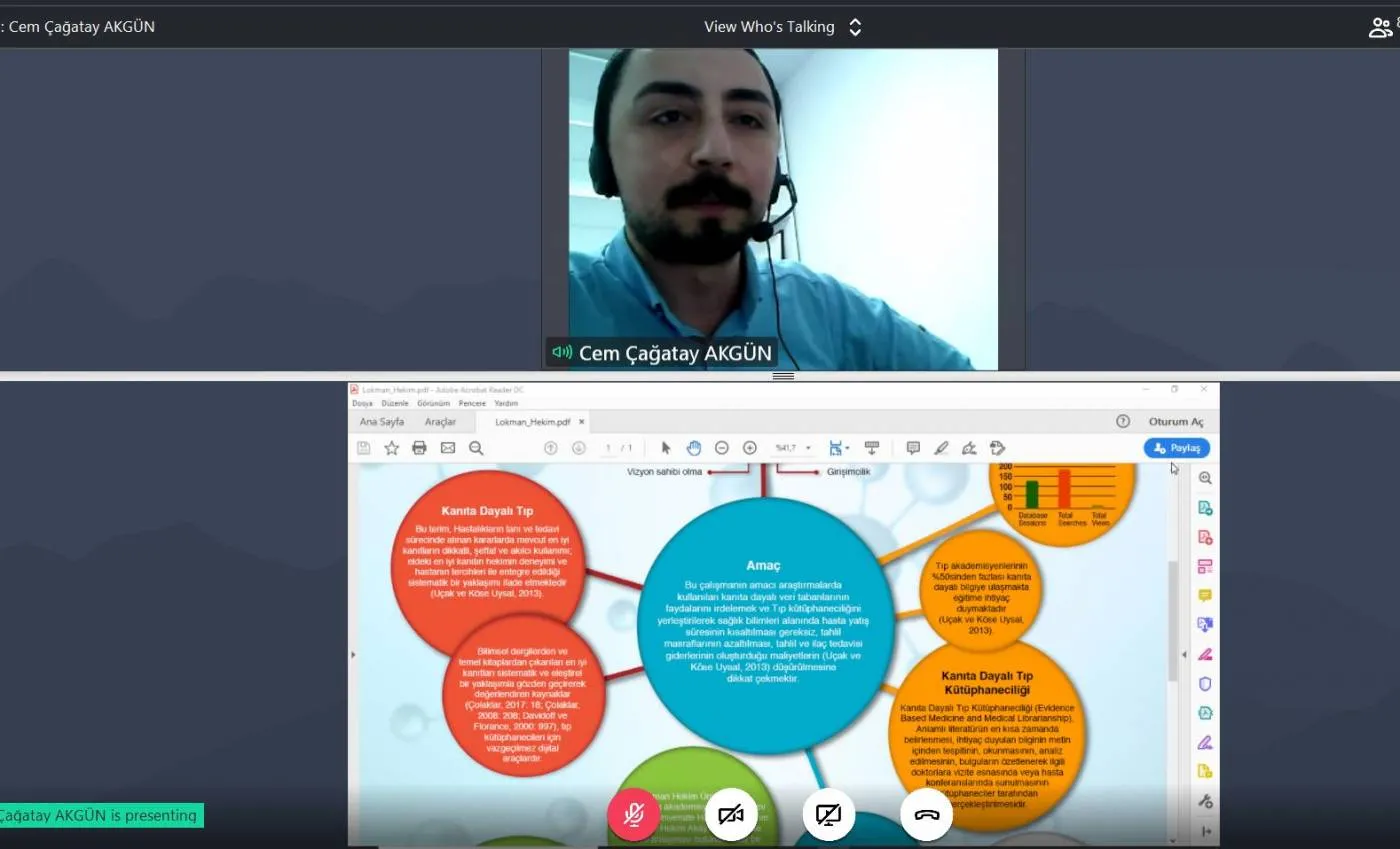1400x849 pixels.
Task: Open the Protect shield tool in sidebar
Action: tap(1205, 684)
